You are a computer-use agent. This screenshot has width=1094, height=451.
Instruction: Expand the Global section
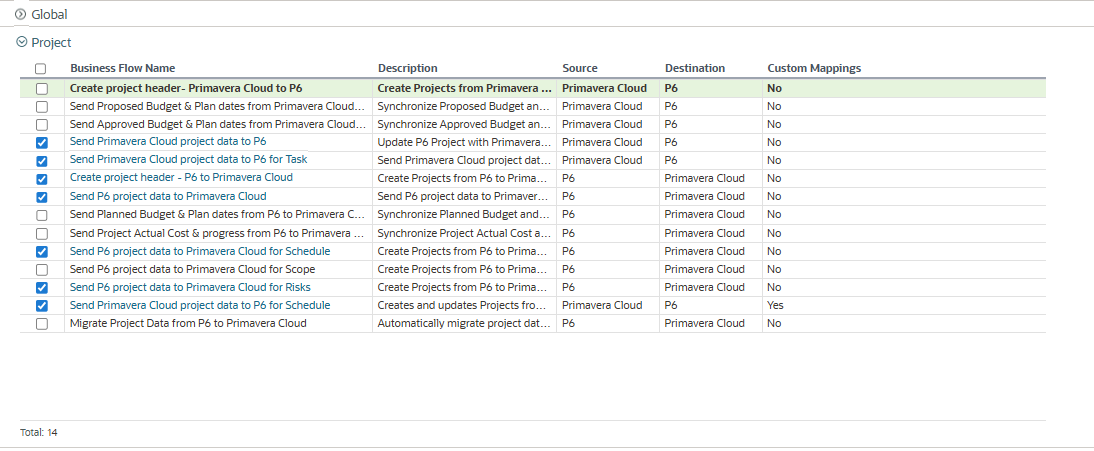point(21,15)
